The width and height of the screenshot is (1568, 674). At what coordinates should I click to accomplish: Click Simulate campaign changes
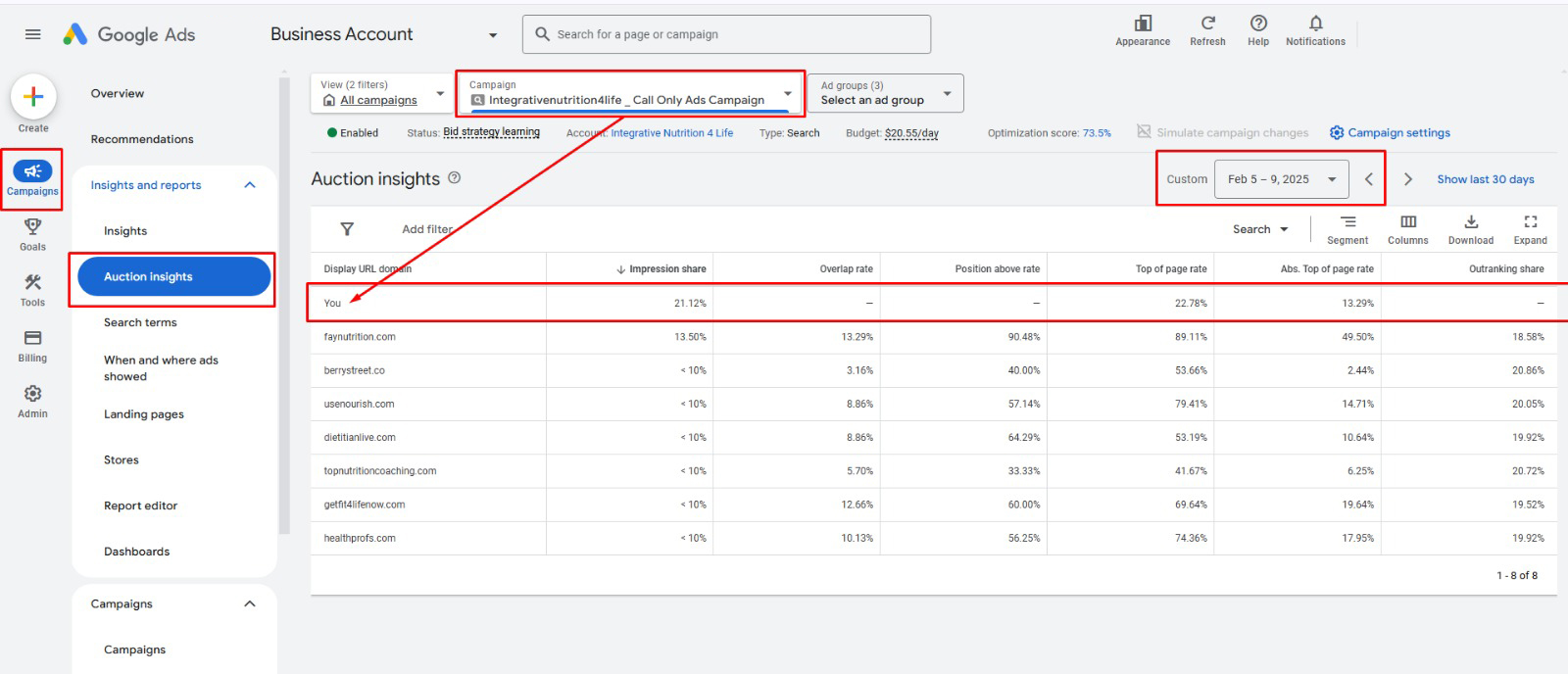[1223, 133]
